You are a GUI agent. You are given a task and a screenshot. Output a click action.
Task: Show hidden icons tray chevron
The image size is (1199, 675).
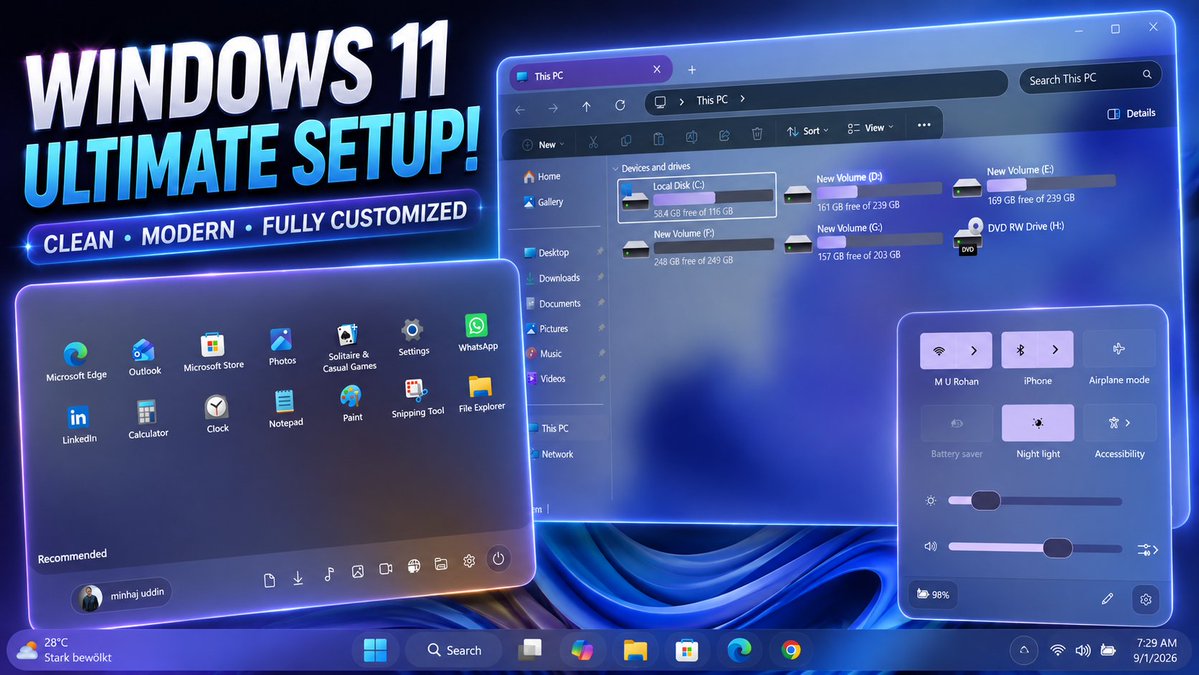tap(1024, 650)
